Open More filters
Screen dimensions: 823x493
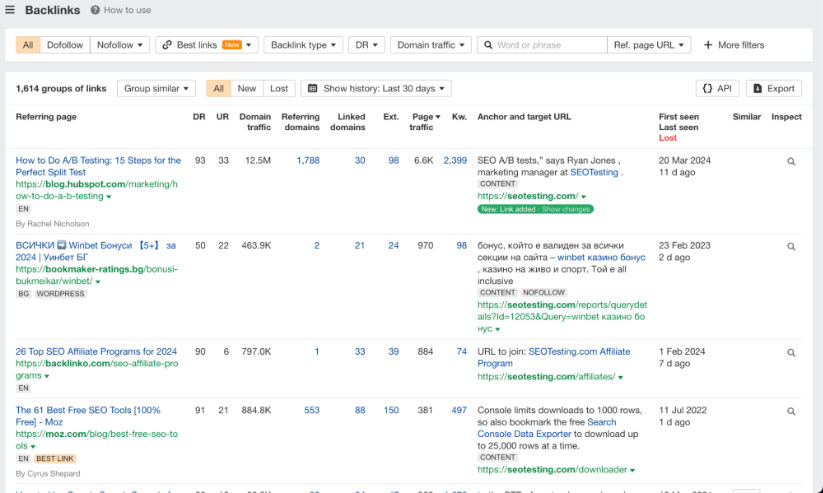click(x=733, y=45)
